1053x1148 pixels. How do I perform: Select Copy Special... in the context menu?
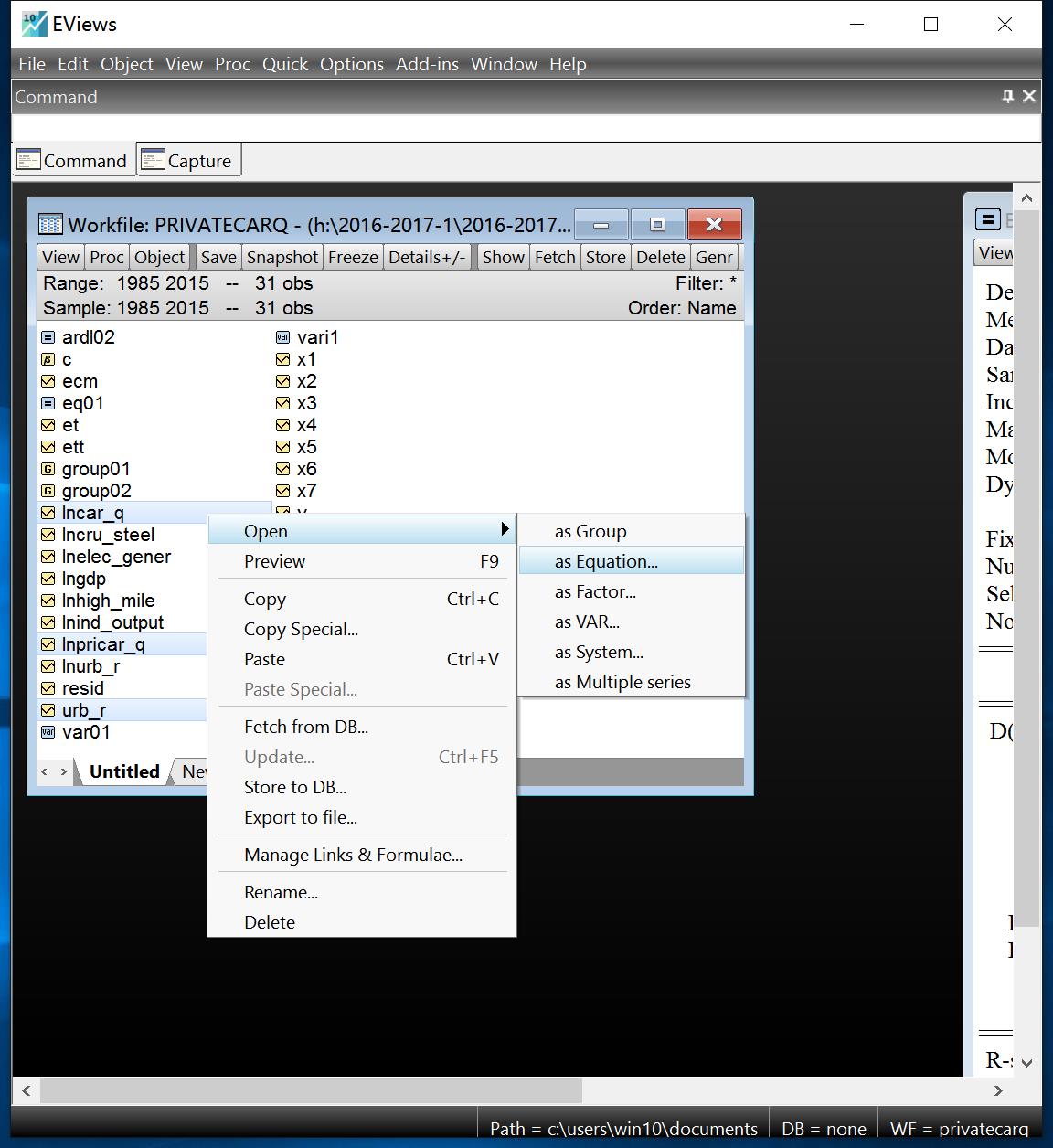[362, 629]
